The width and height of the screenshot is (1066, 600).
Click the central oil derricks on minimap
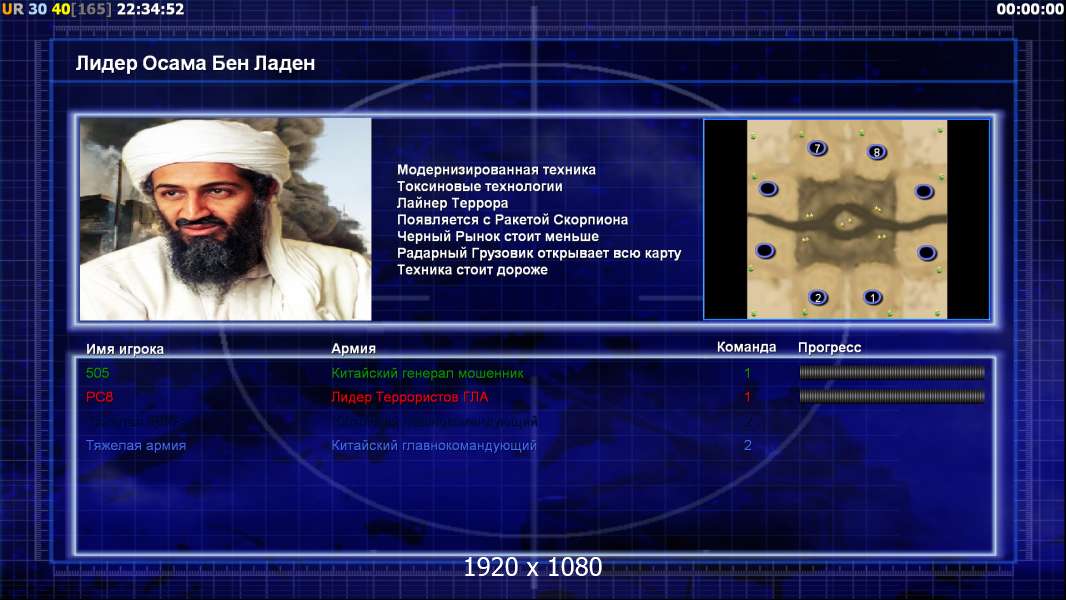846,222
